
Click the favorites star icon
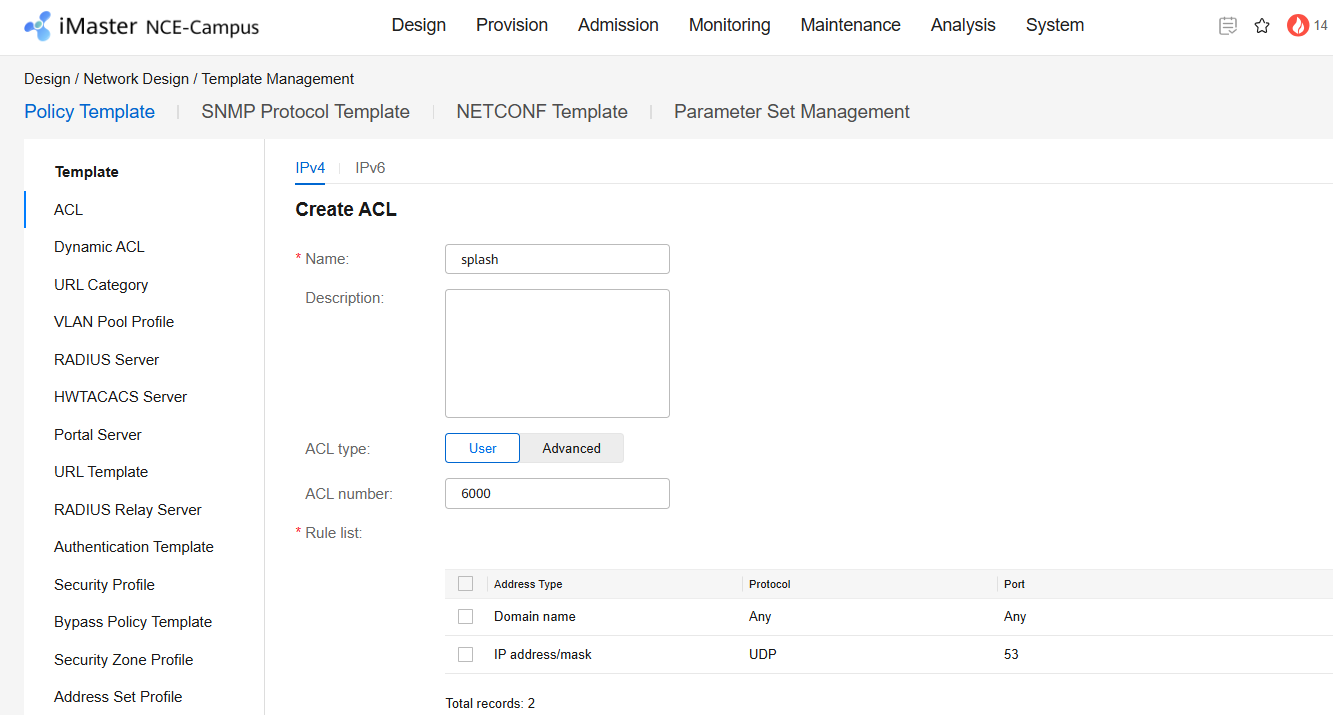[x=1262, y=26]
